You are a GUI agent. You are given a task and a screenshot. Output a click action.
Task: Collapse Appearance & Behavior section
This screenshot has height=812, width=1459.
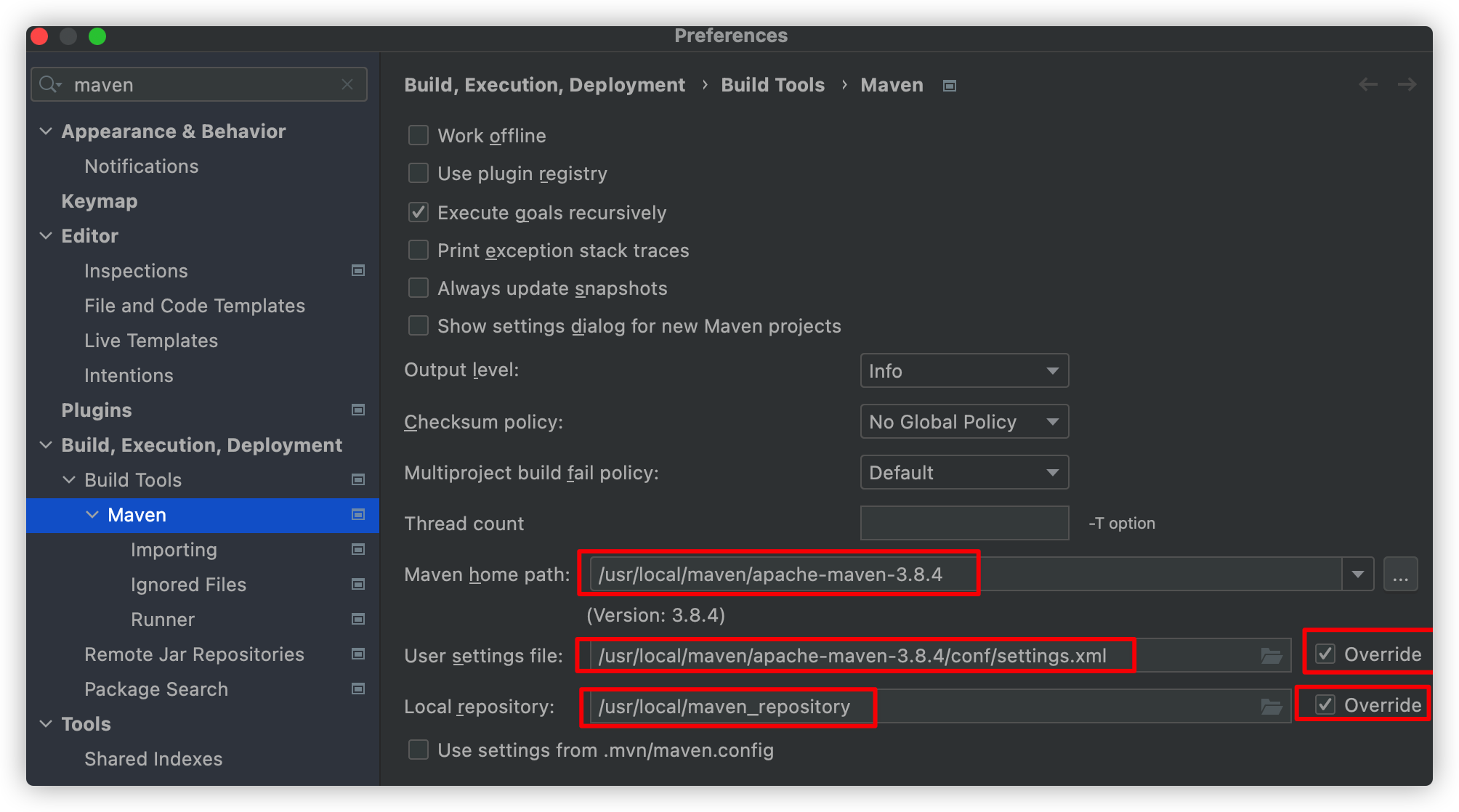click(46, 131)
